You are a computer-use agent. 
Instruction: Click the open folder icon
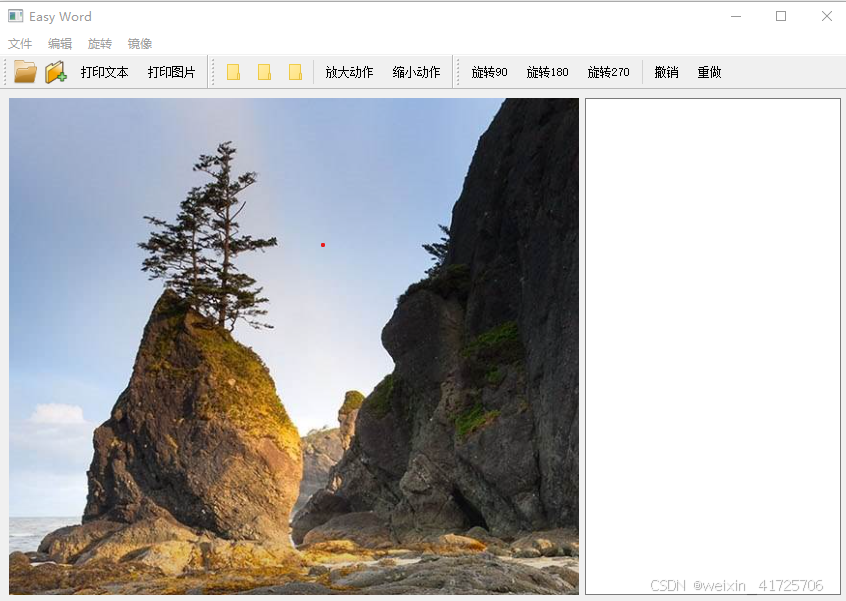point(25,72)
